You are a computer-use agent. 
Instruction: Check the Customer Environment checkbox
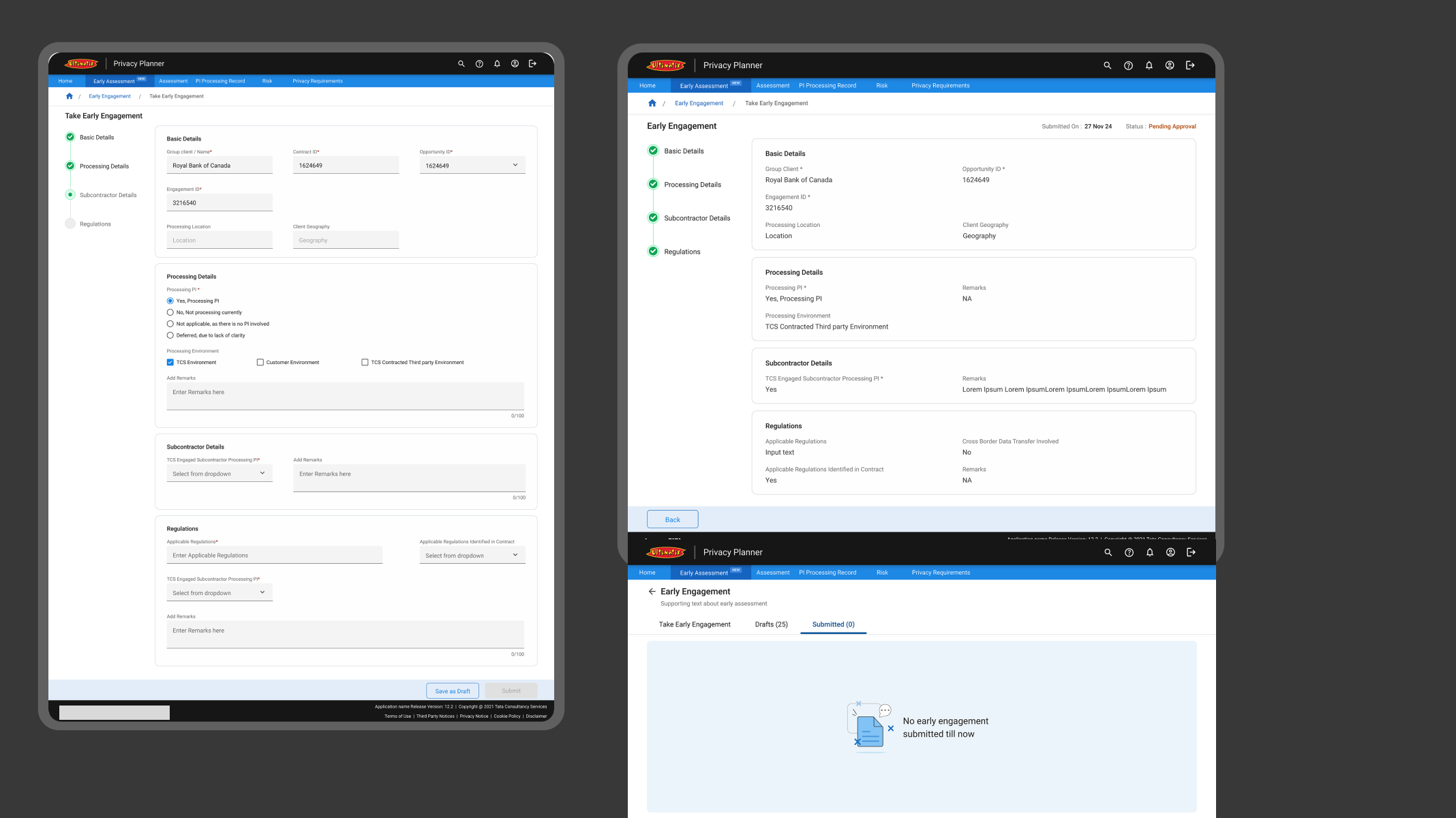(260, 363)
